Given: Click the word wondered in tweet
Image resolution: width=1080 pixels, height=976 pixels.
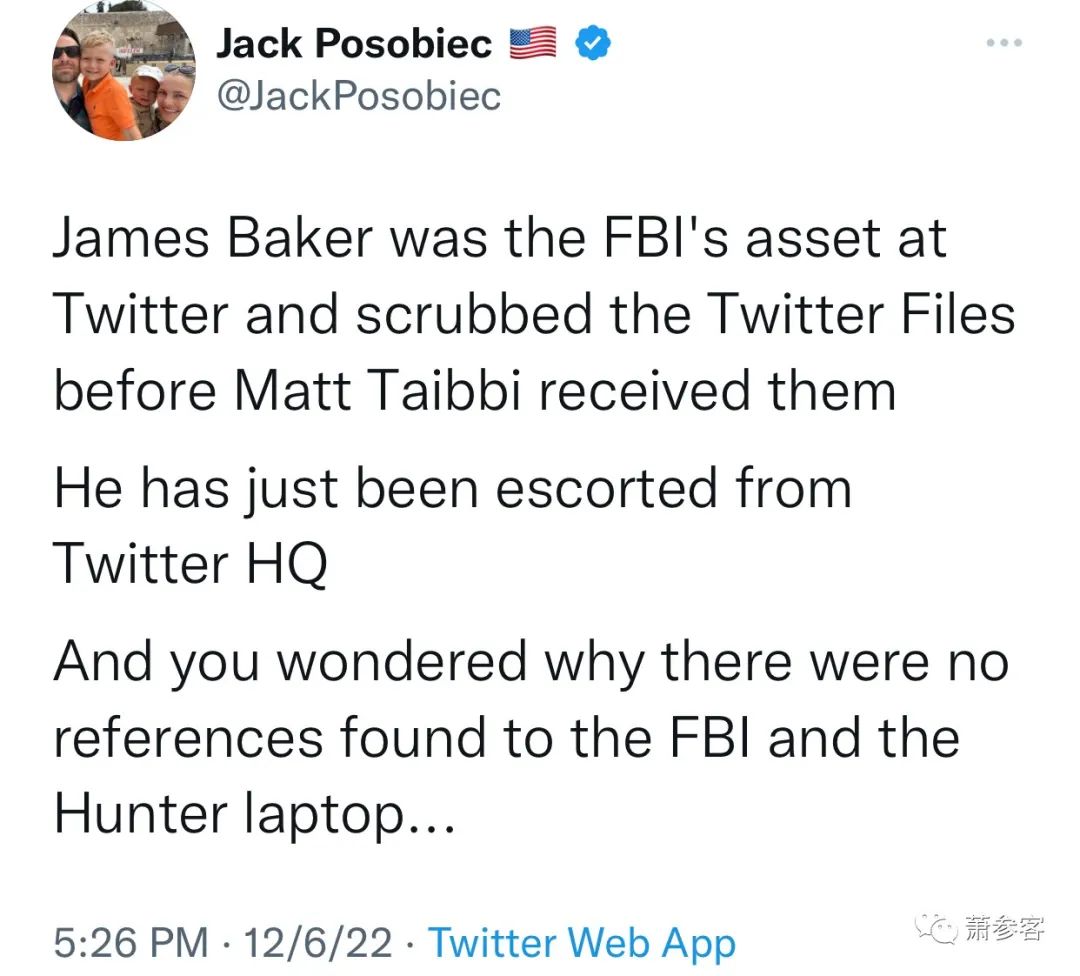Looking at the screenshot, I should click(x=402, y=662).
